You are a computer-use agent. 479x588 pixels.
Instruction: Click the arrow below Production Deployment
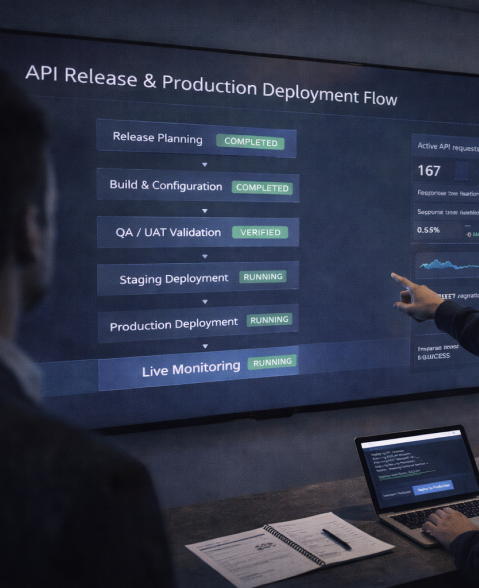click(x=205, y=346)
